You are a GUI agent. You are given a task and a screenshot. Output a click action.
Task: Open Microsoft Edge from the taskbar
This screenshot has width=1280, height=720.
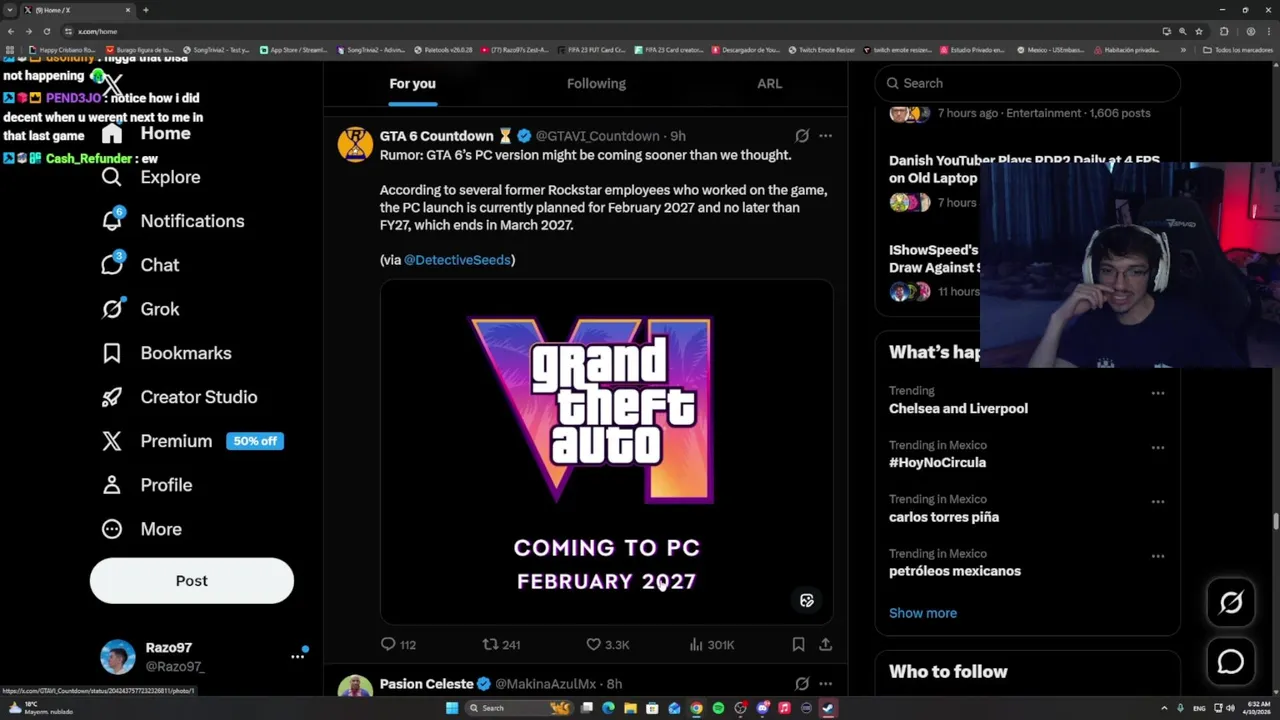click(x=608, y=708)
